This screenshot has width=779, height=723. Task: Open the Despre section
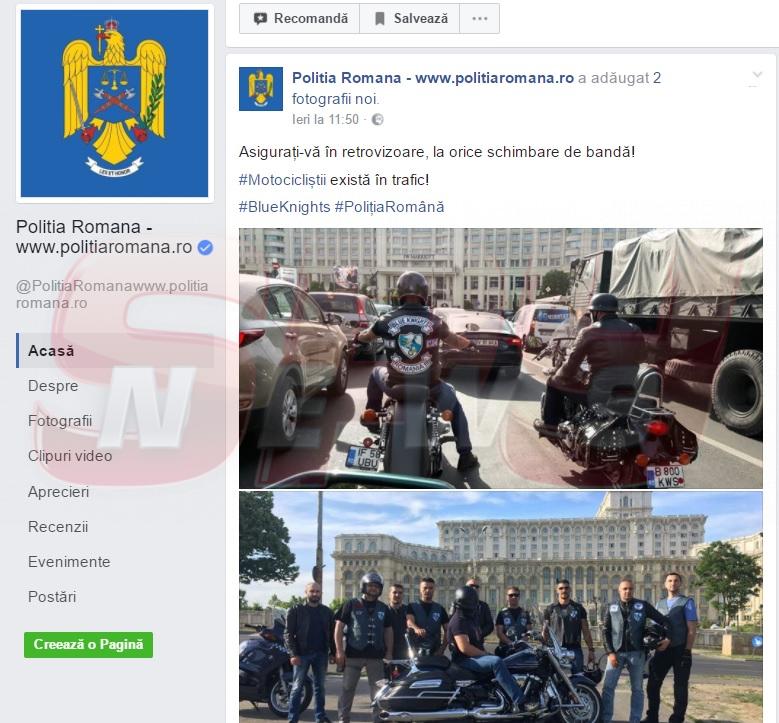(53, 386)
